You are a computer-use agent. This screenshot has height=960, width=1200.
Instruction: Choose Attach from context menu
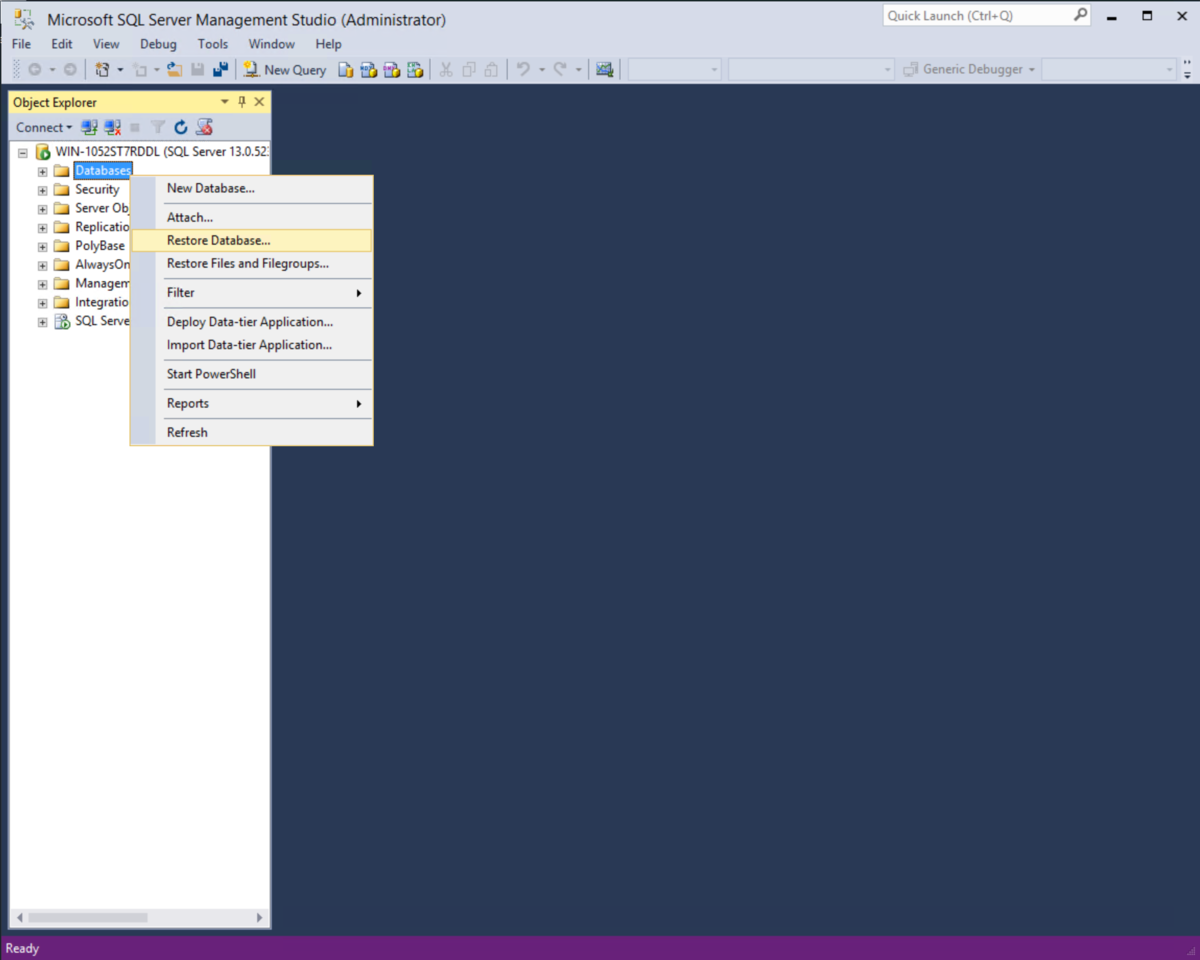[x=252, y=217]
